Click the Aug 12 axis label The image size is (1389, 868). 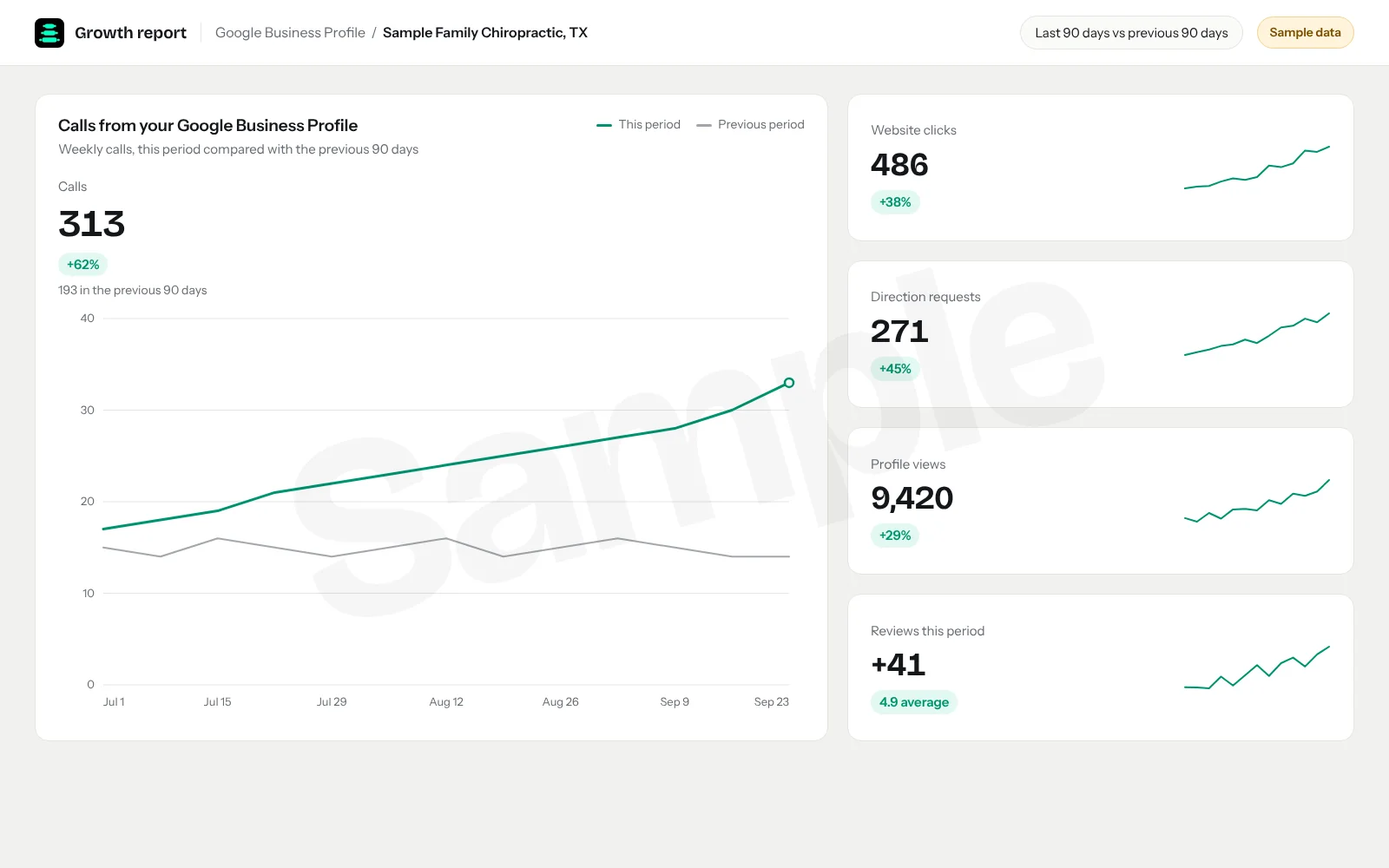[446, 702]
